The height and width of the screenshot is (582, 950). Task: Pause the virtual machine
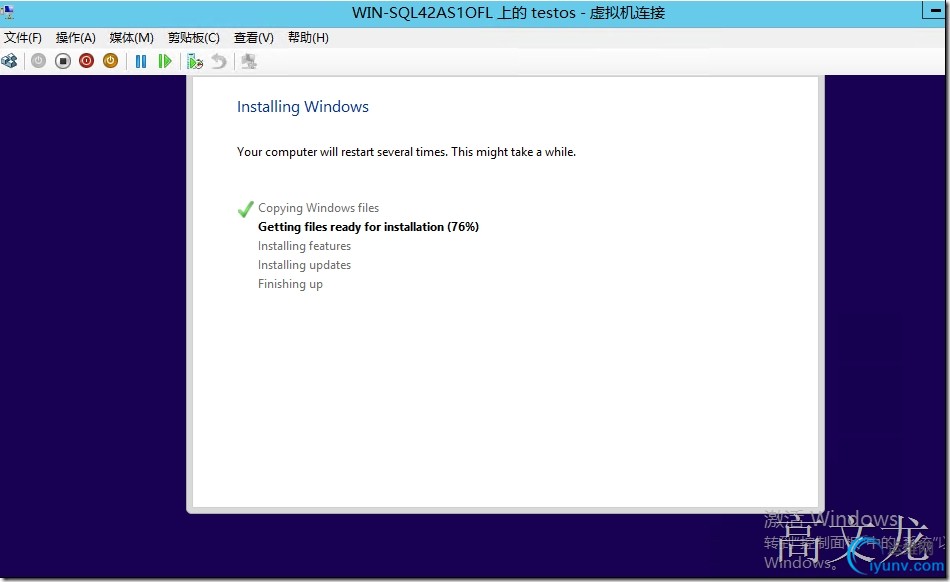141,61
